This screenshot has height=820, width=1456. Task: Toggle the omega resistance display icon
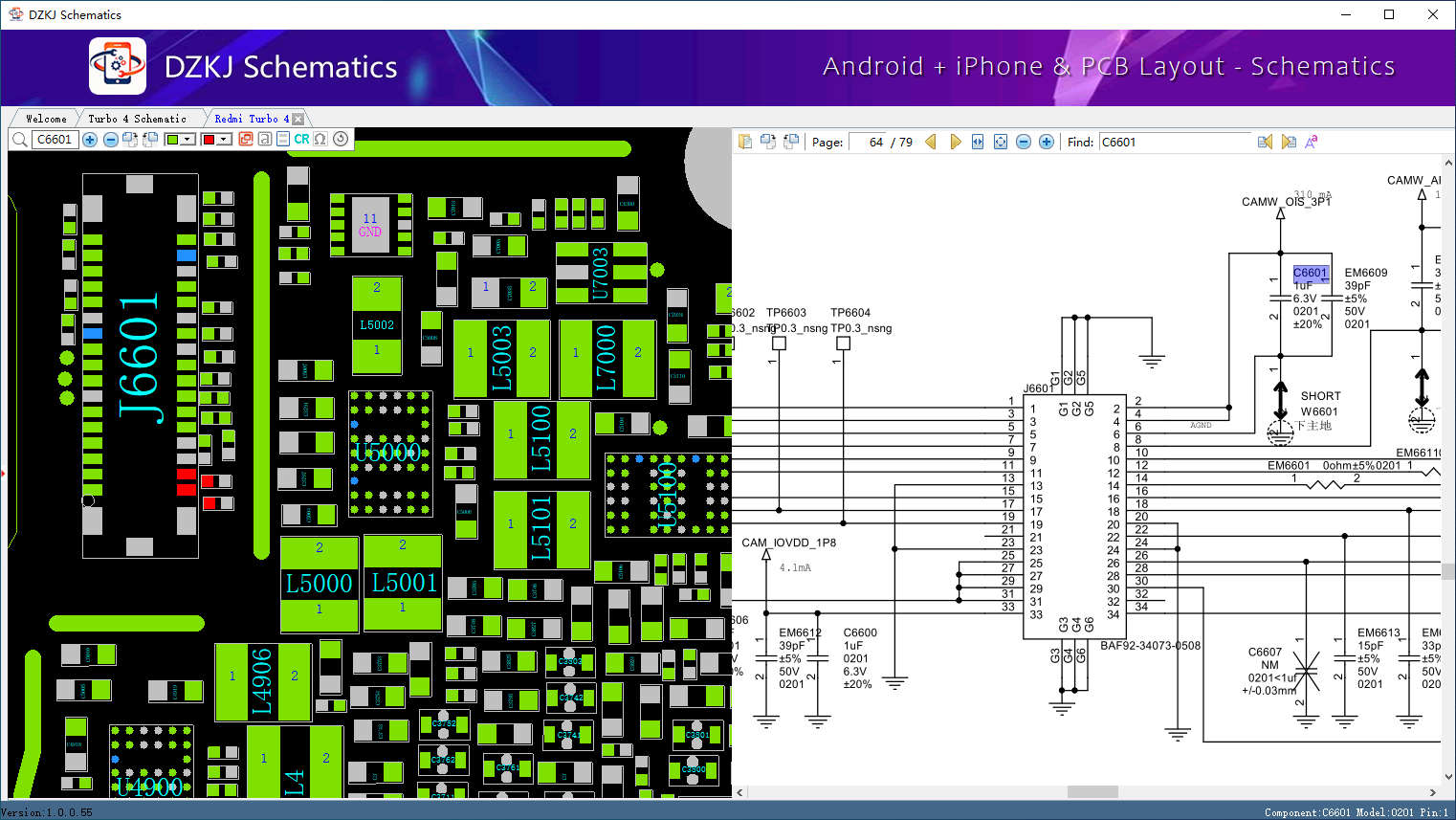click(x=320, y=140)
